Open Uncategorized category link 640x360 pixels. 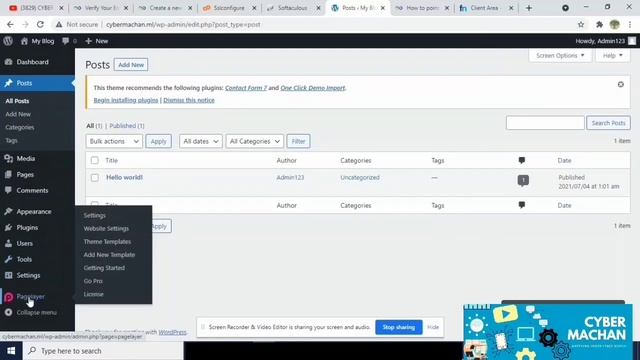tap(360, 178)
